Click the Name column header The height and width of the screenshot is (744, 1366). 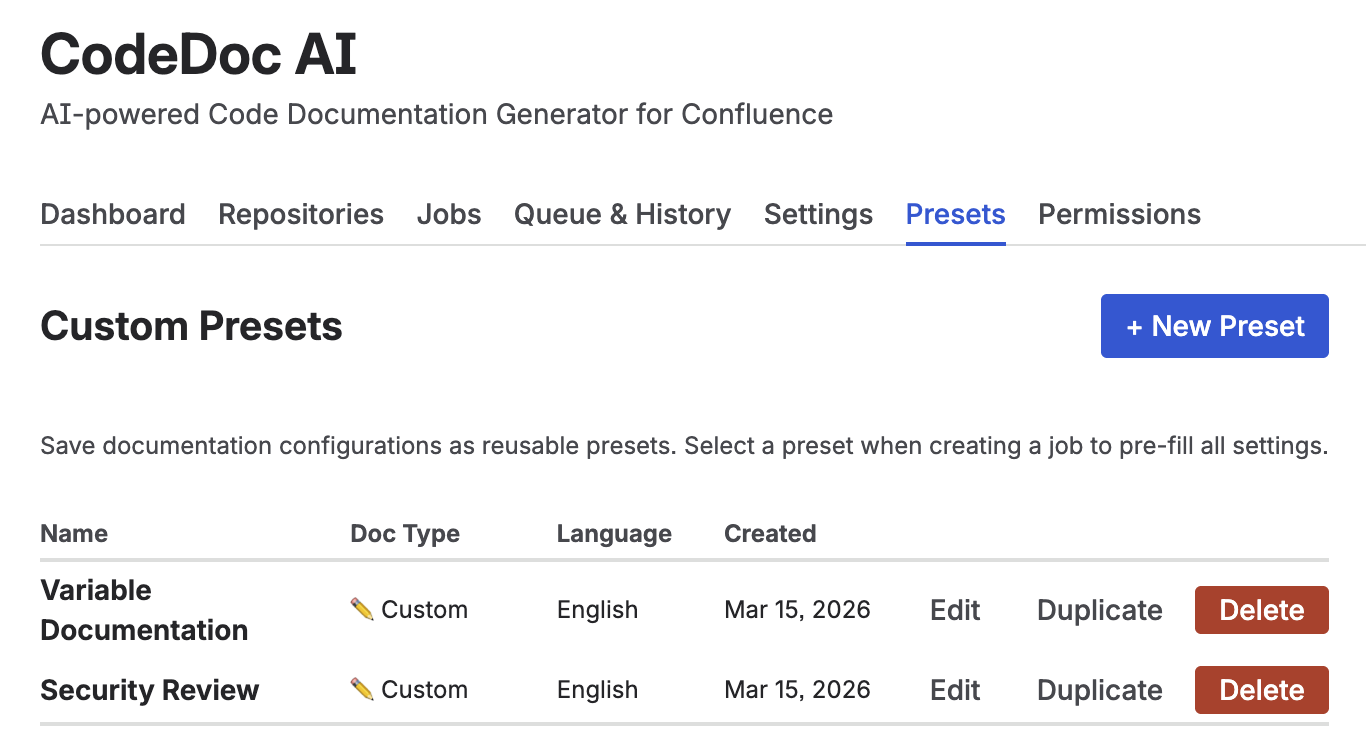[x=74, y=533]
